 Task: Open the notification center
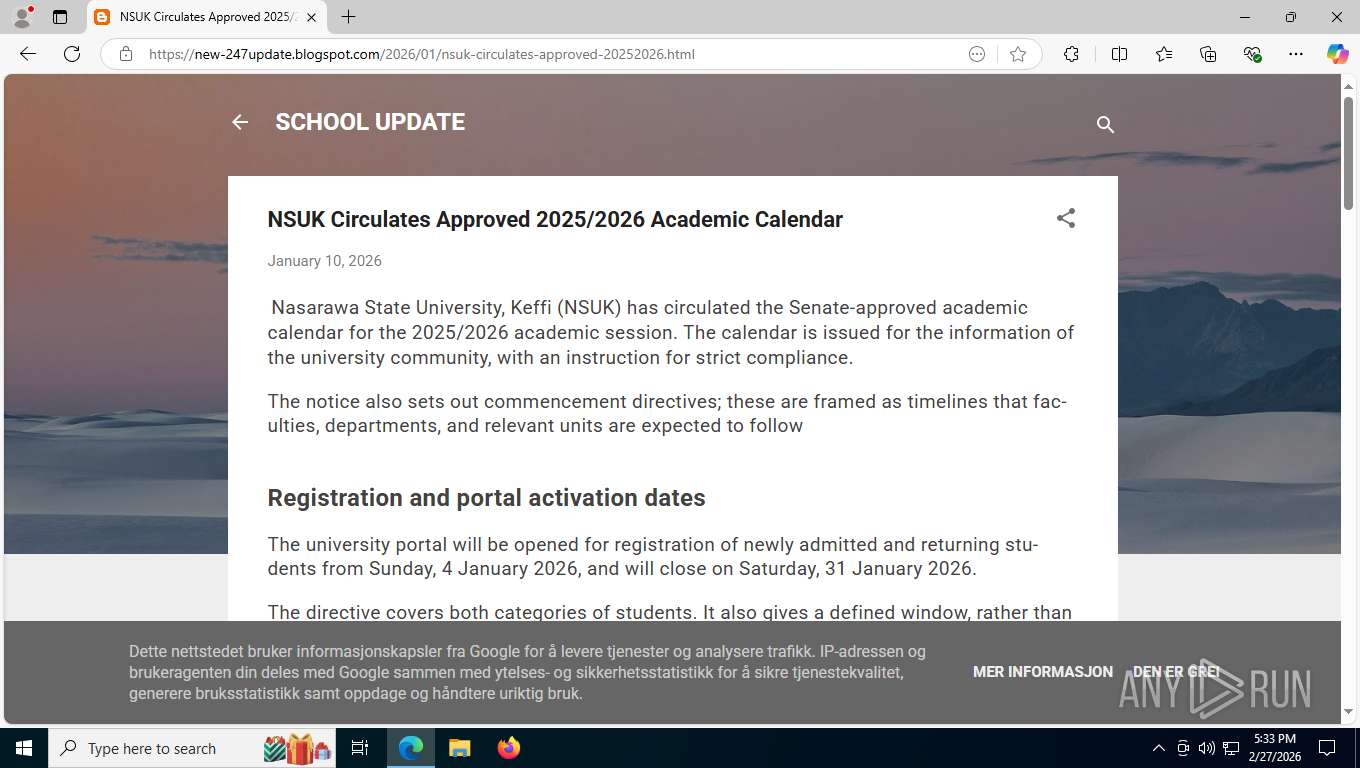coord(1327,748)
